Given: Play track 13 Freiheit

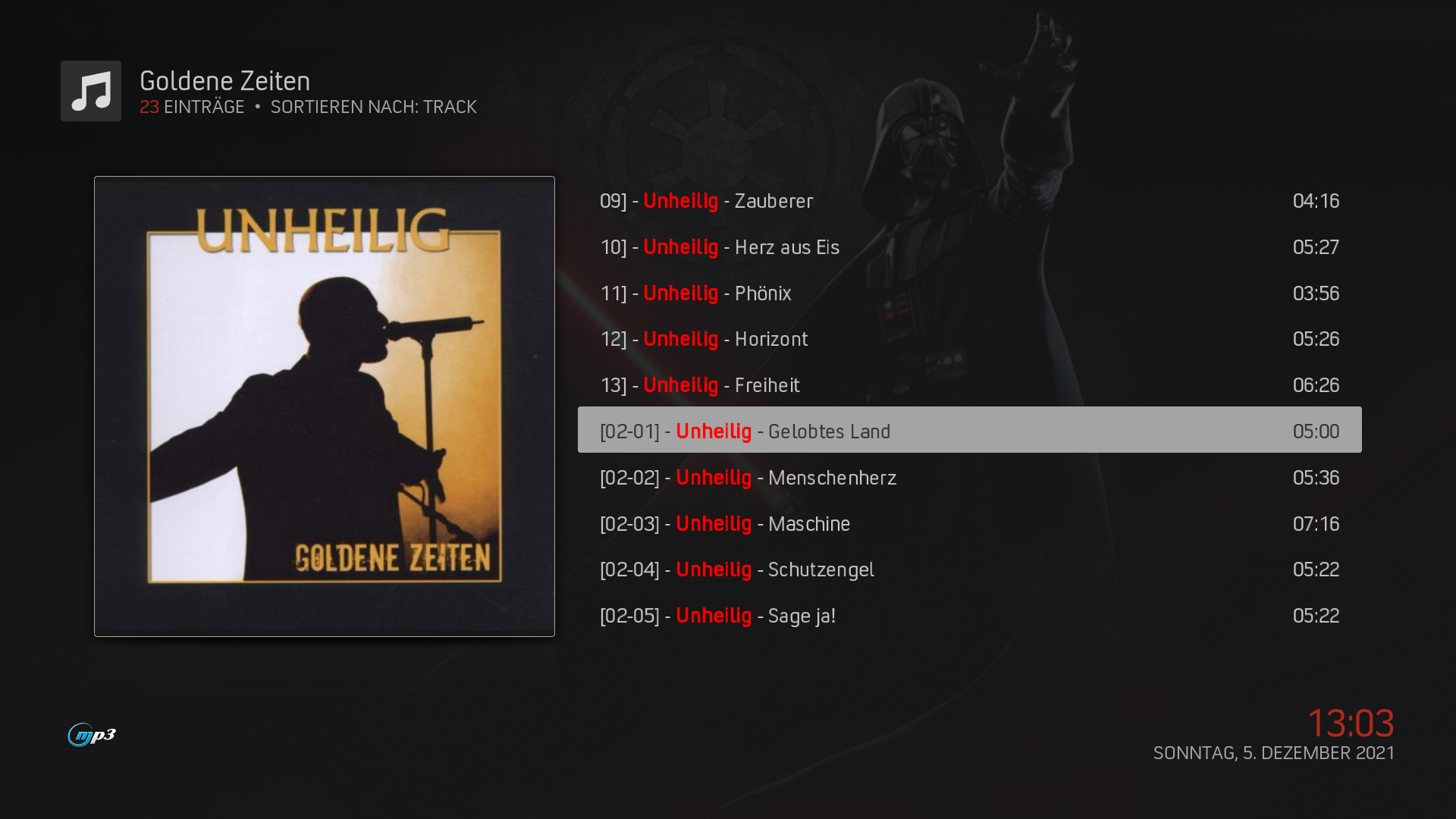Looking at the screenshot, I should point(969,385).
